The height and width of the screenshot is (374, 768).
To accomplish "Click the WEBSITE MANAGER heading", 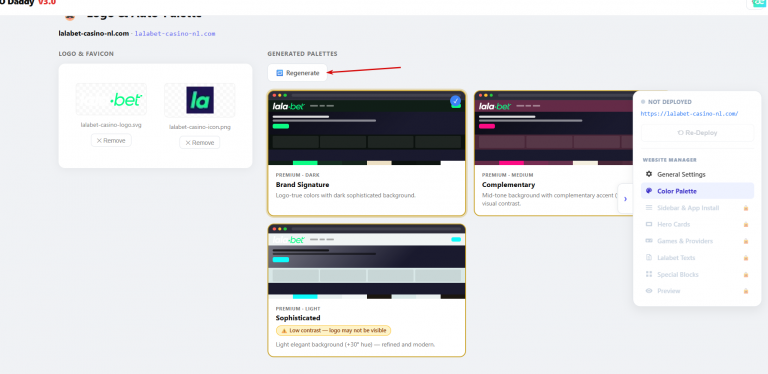I will click(x=670, y=160).
